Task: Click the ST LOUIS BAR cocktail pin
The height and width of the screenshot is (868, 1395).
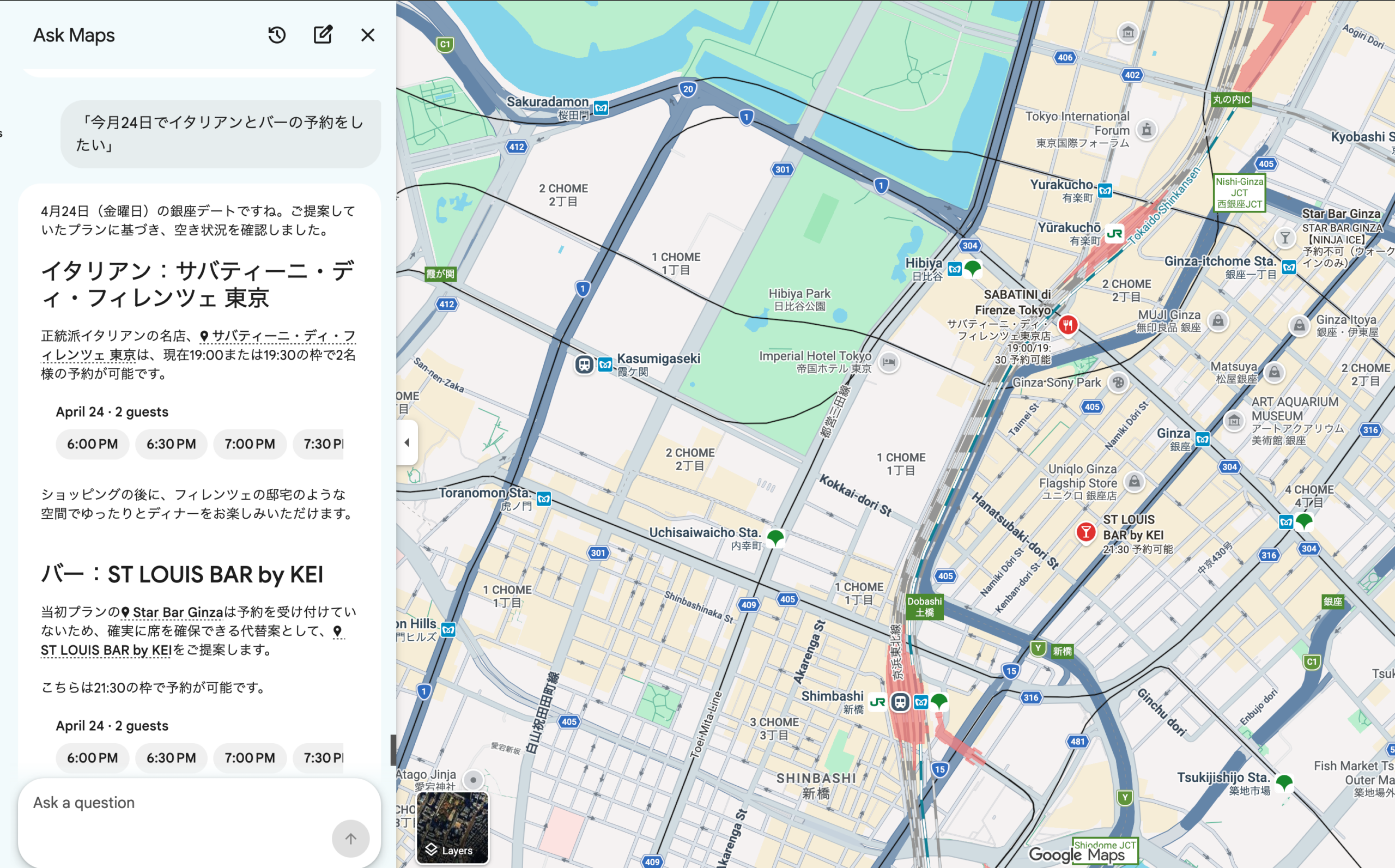Action: (x=1085, y=532)
